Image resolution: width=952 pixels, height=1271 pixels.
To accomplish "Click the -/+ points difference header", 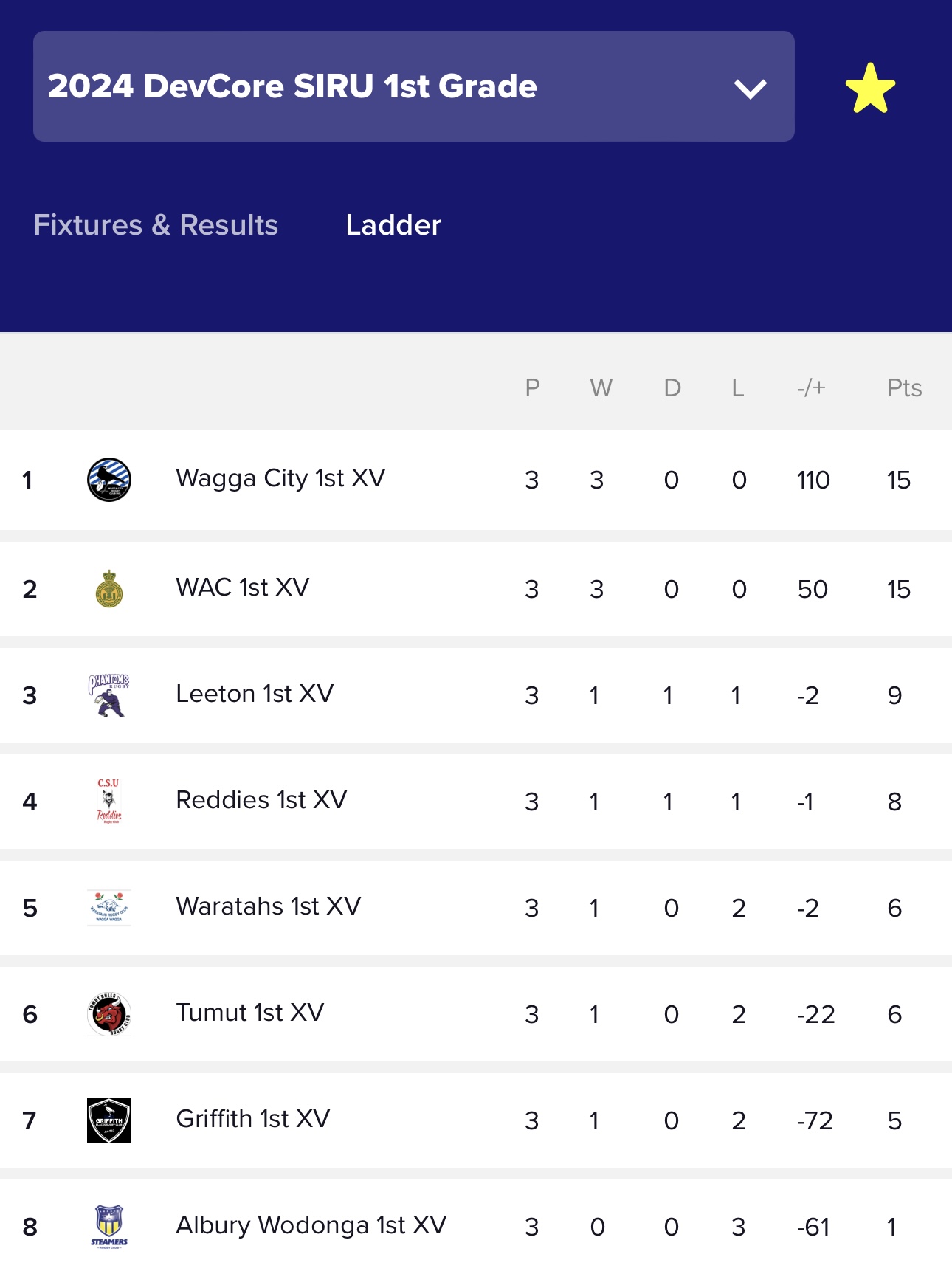I will (811, 388).
